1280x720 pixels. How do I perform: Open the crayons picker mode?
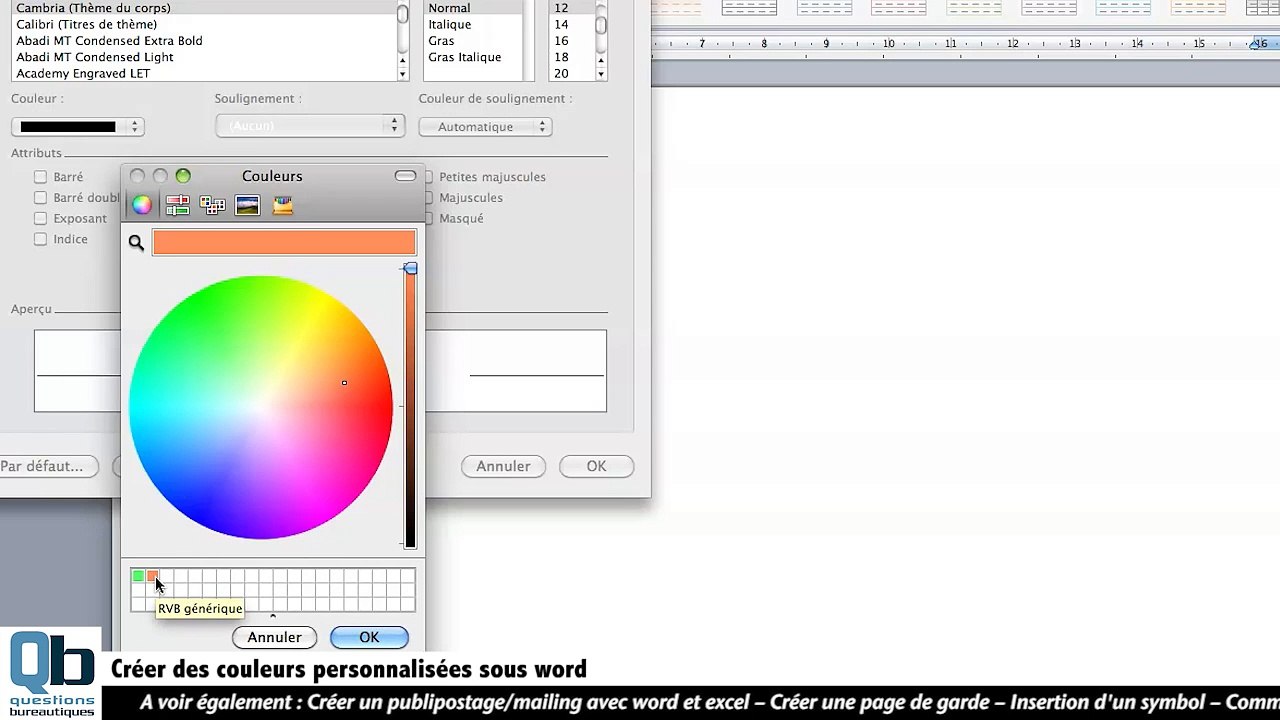coord(283,205)
